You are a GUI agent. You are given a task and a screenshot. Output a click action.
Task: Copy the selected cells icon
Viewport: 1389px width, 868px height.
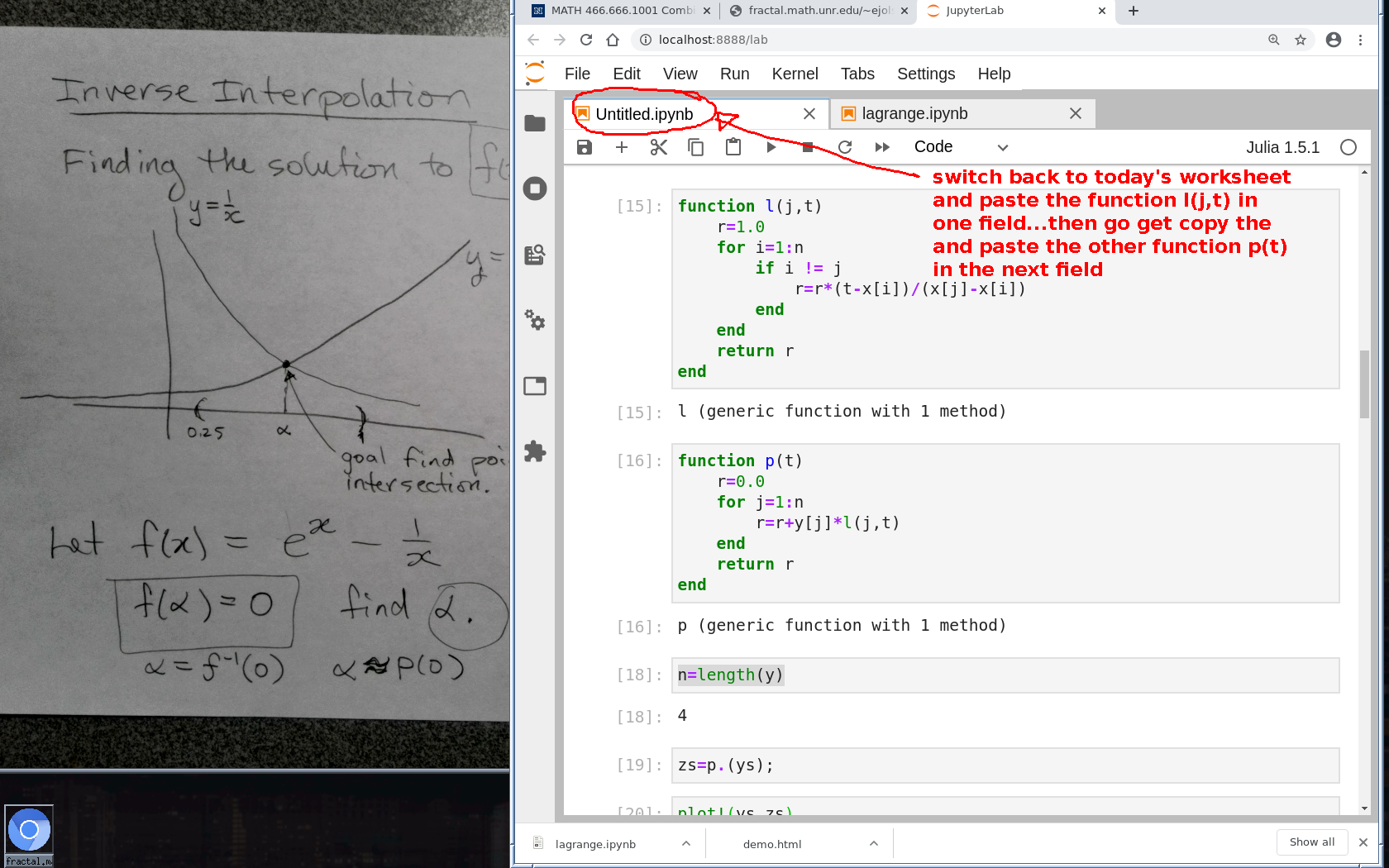(696, 147)
